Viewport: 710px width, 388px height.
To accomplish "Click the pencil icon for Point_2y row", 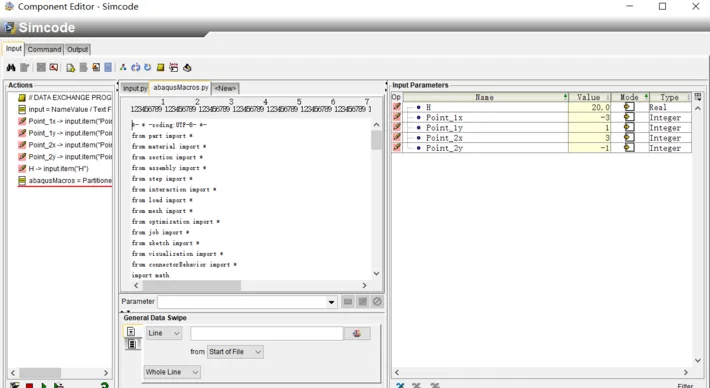I will 397,148.
